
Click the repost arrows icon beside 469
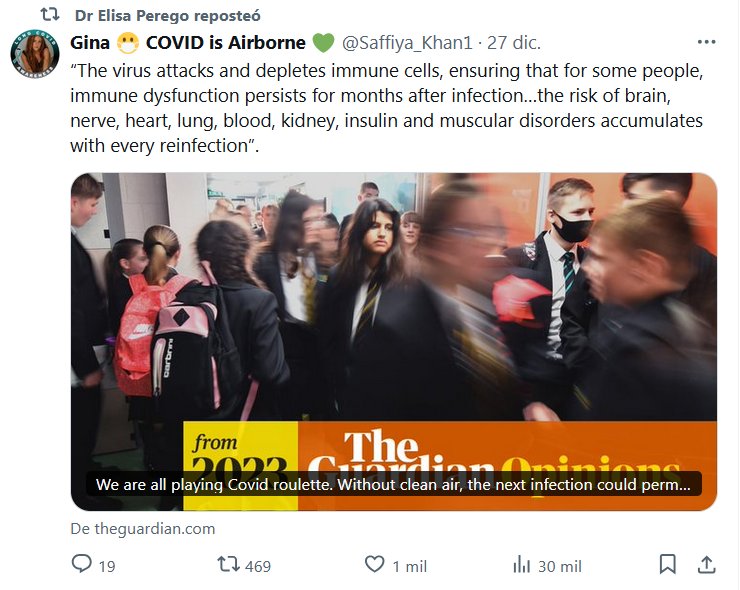228,564
